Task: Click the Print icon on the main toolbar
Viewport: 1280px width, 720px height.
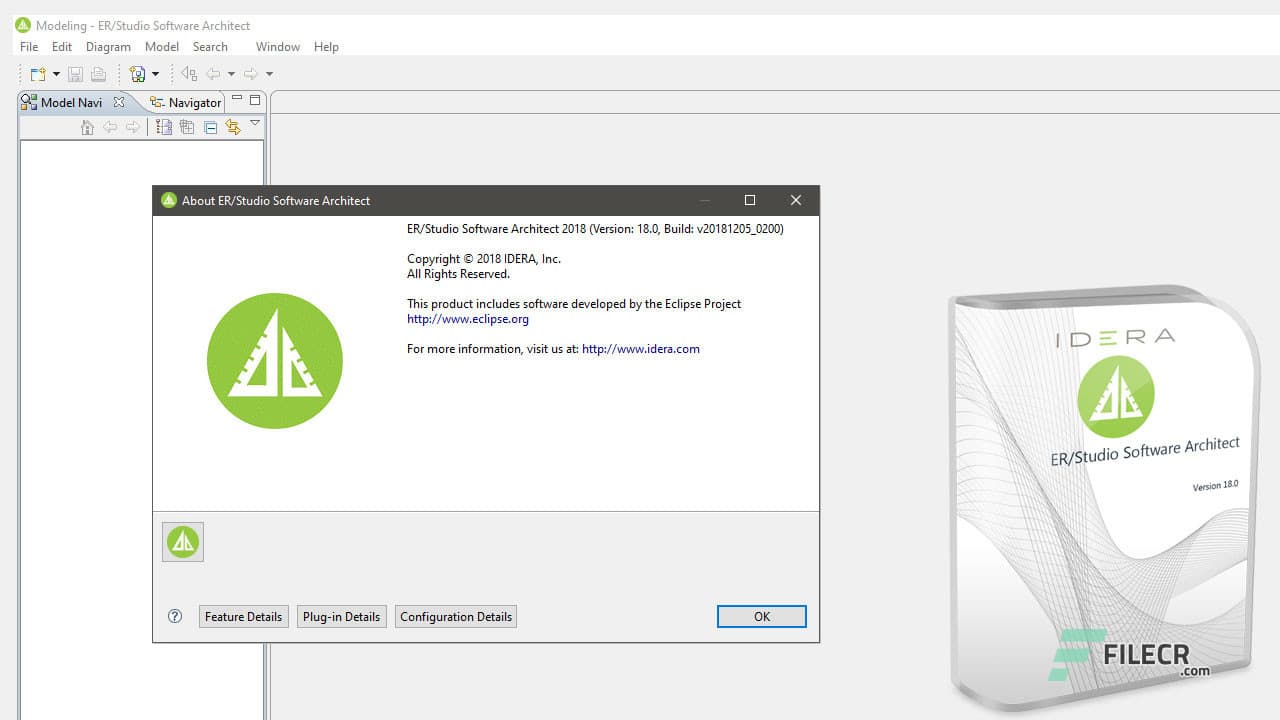Action: pyautogui.click(x=98, y=73)
